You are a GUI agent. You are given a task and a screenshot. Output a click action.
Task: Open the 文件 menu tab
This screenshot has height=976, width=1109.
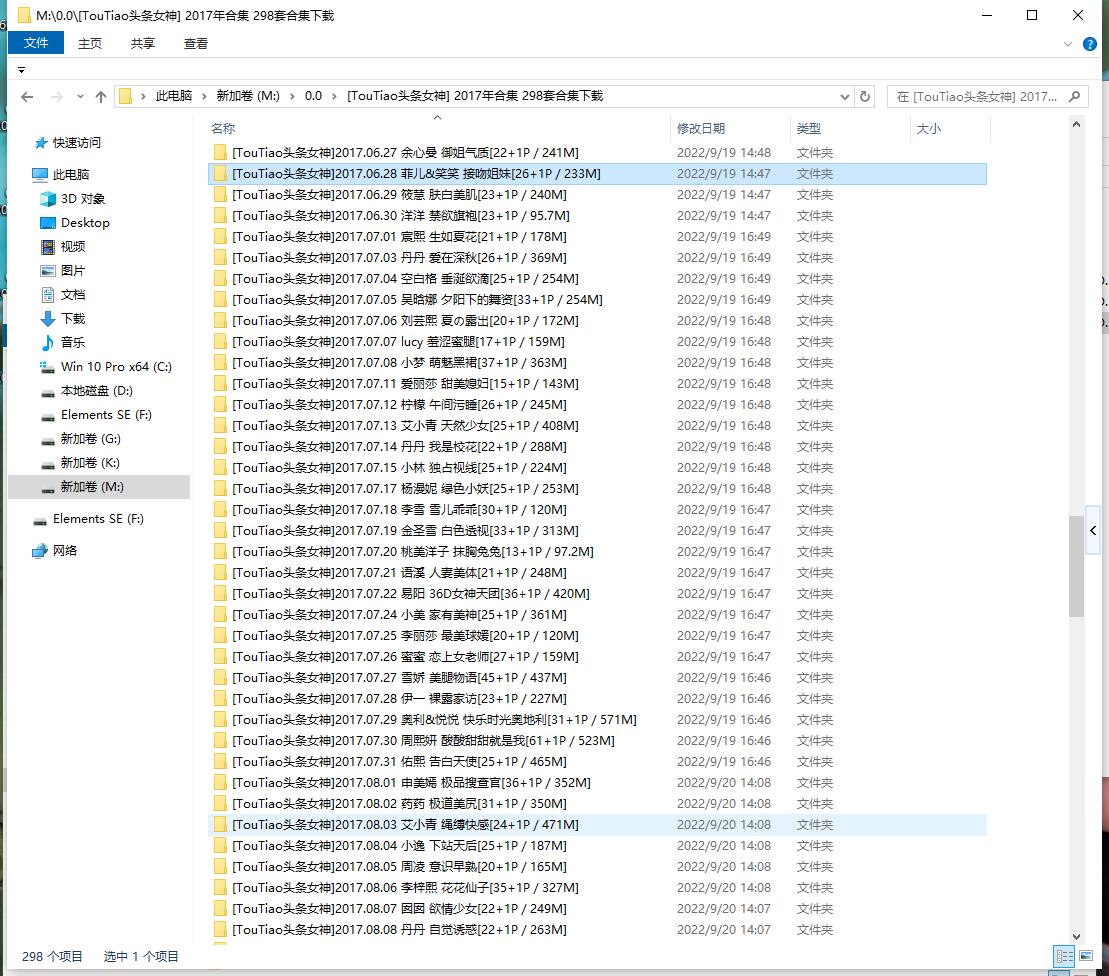click(x=36, y=43)
